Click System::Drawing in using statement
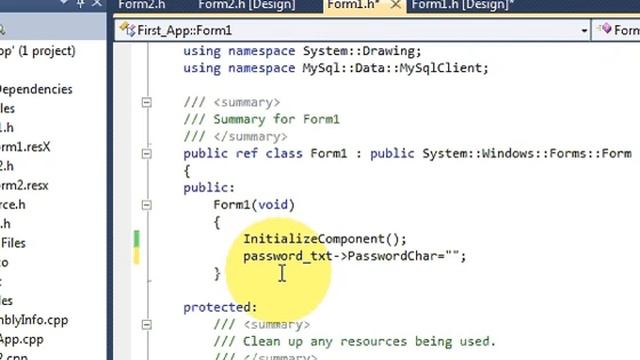This screenshot has width=640, height=360. 358,51
